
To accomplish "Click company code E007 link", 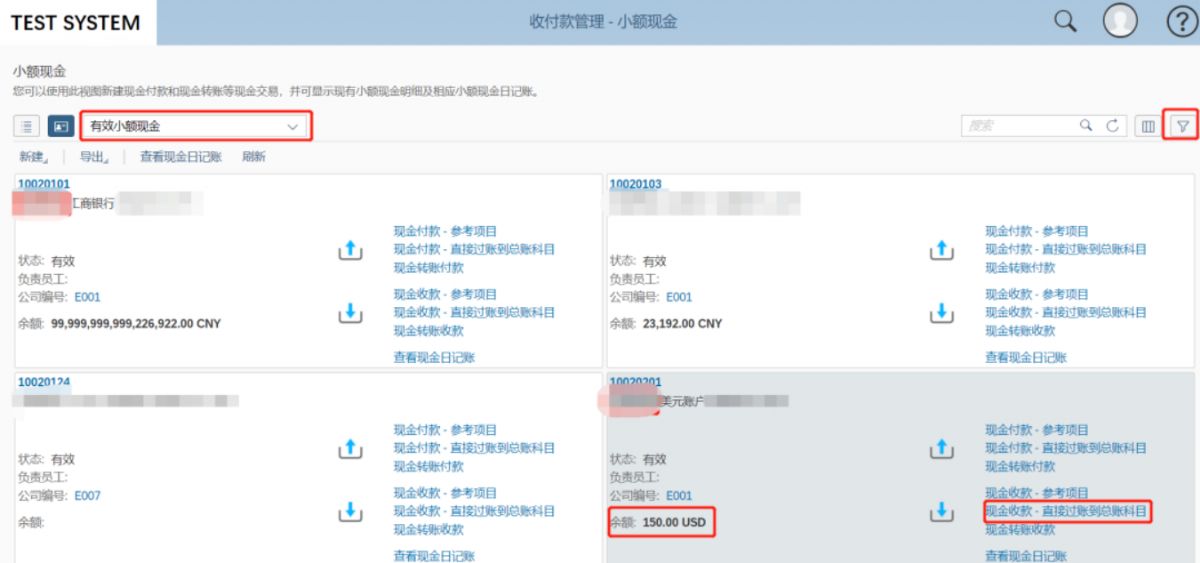I will coord(88,496).
